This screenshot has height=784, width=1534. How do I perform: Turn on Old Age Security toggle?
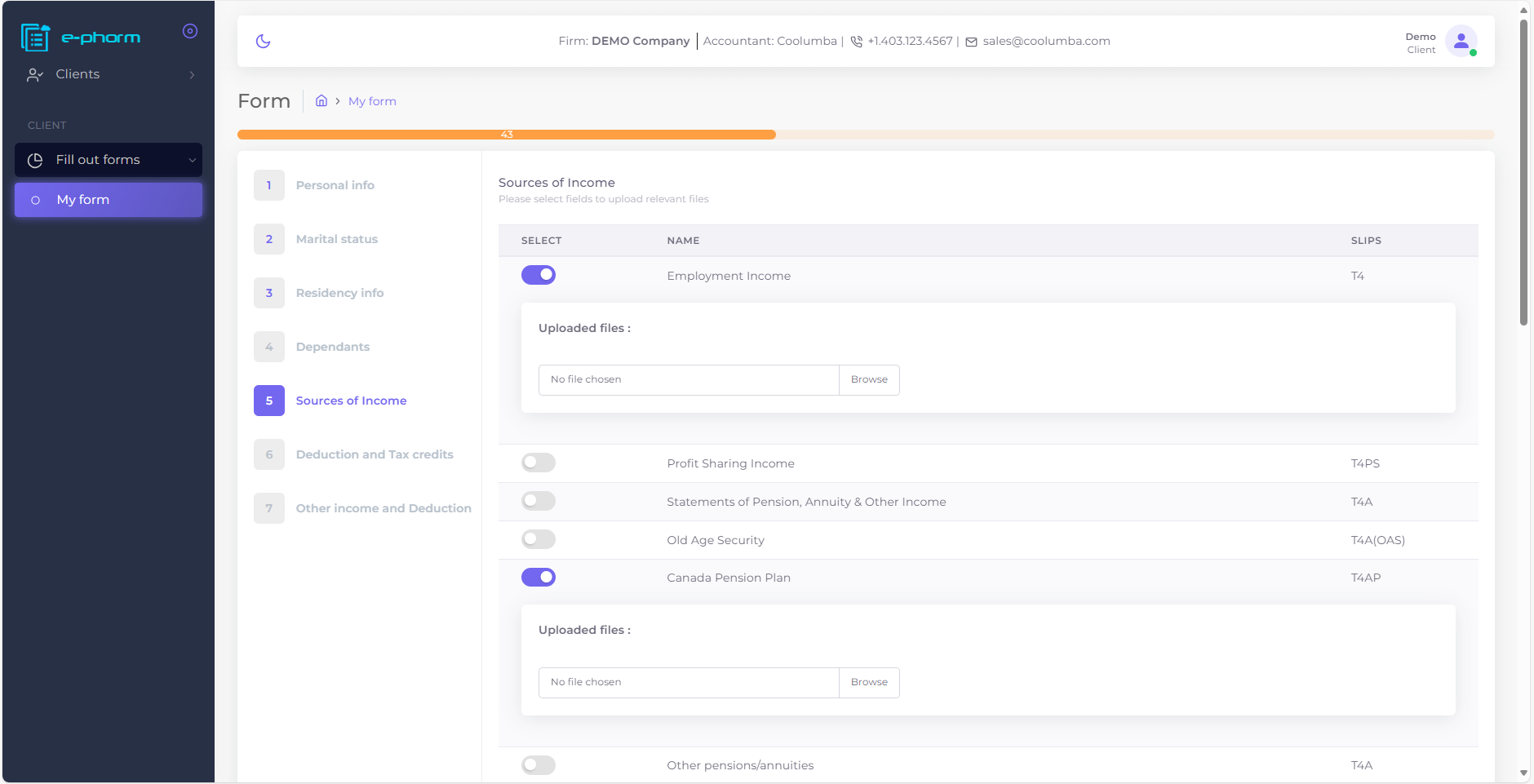[539, 539]
